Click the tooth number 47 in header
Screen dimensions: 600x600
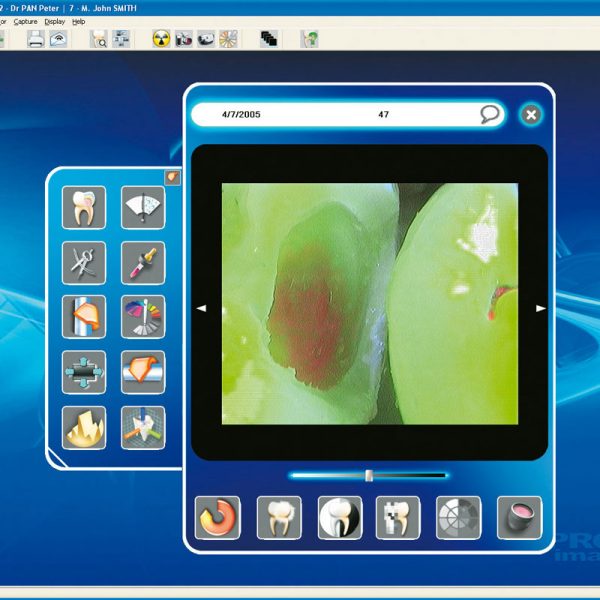pos(383,114)
